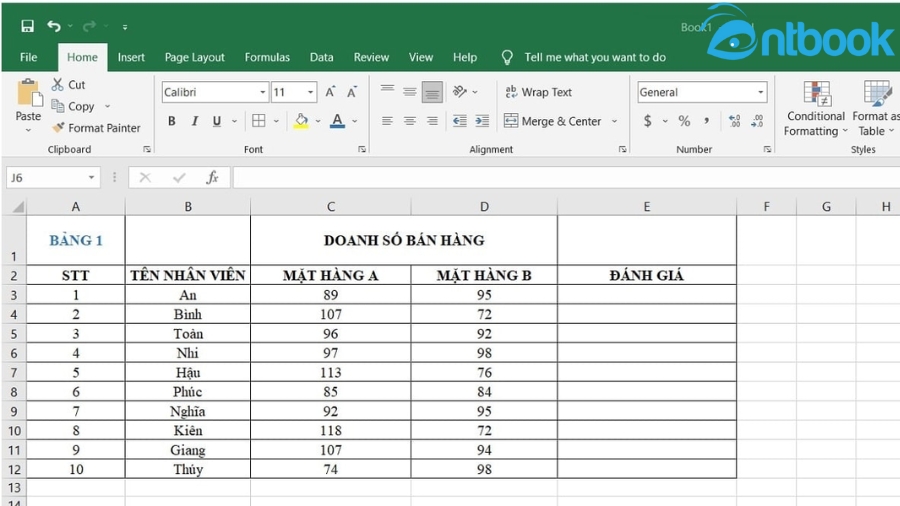The image size is (900, 506).
Task: Click the Increase Indent icon
Action: tap(482, 121)
